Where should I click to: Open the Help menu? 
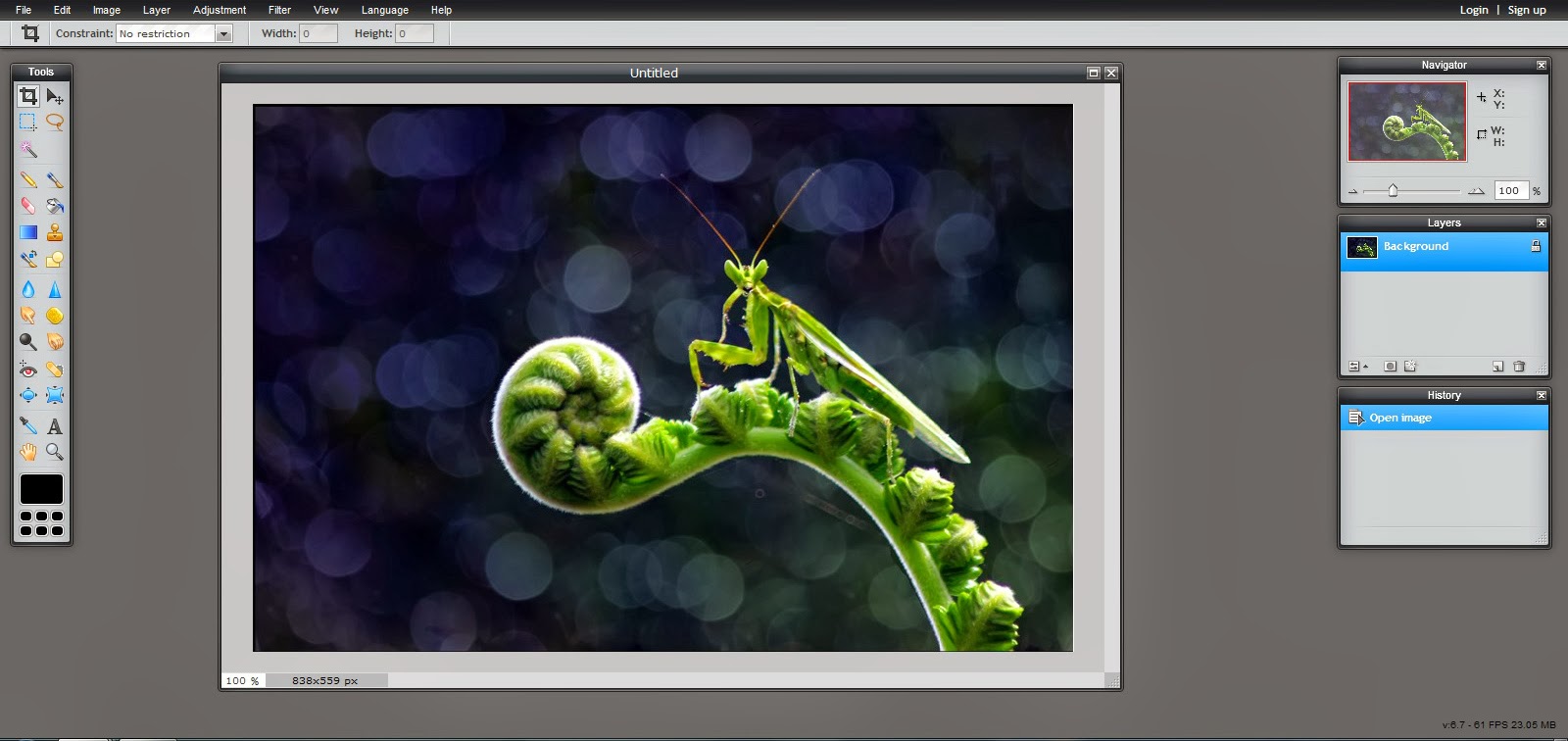(x=441, y=10)
